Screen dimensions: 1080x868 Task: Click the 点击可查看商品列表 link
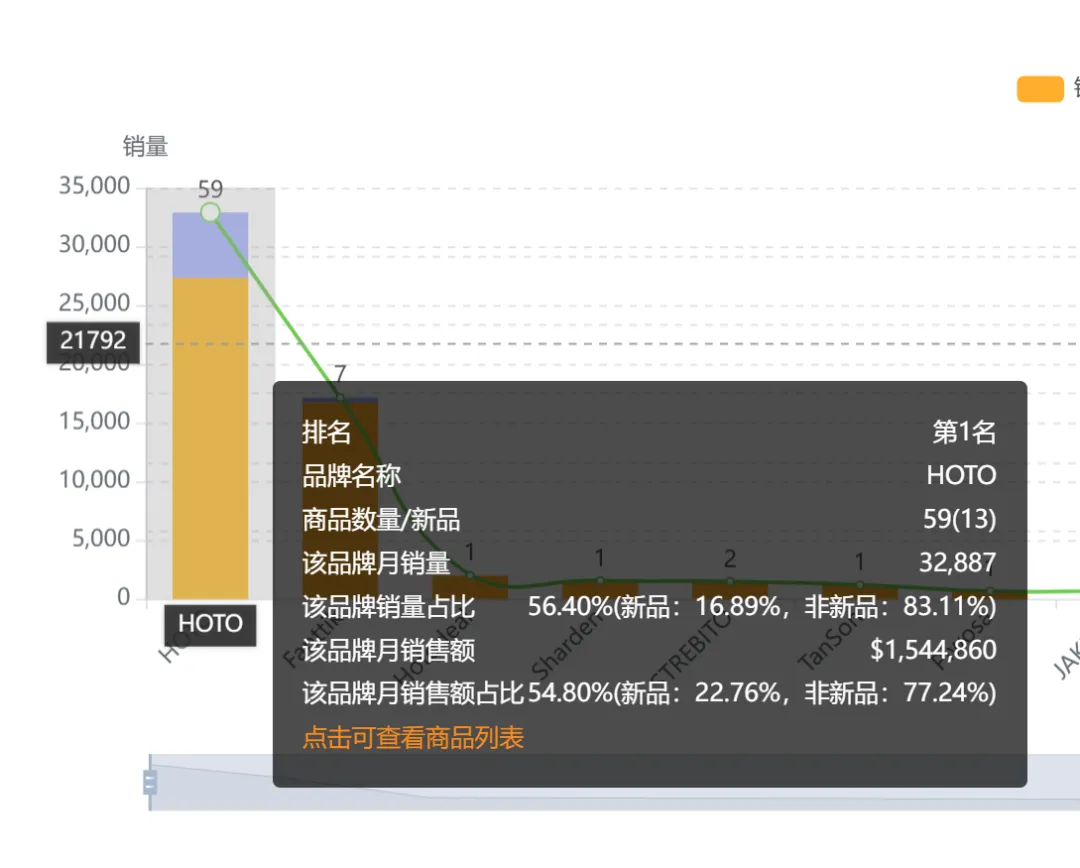411,737
